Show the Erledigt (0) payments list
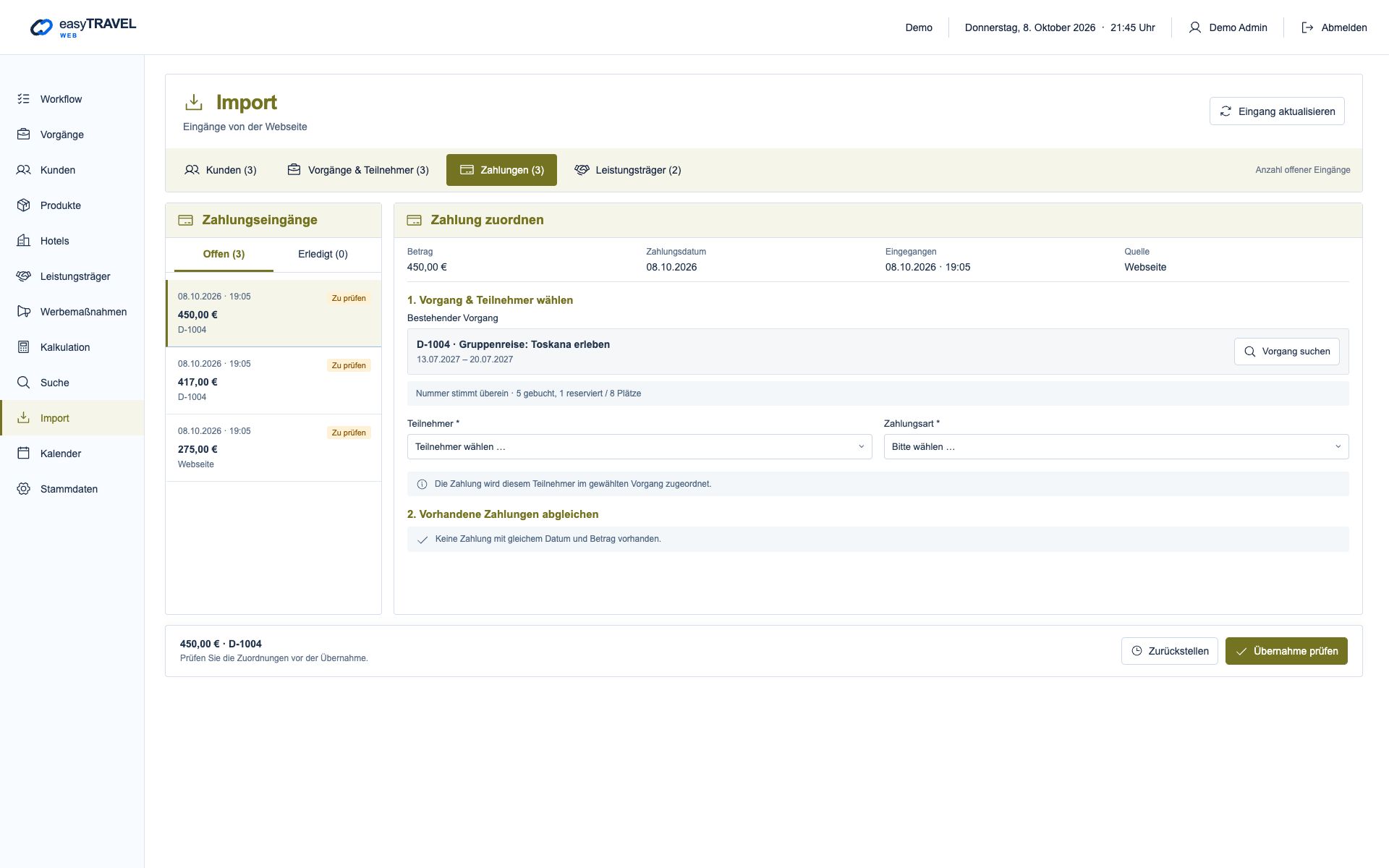Viewport: 1389px width, 868px height. pos(323,255)
